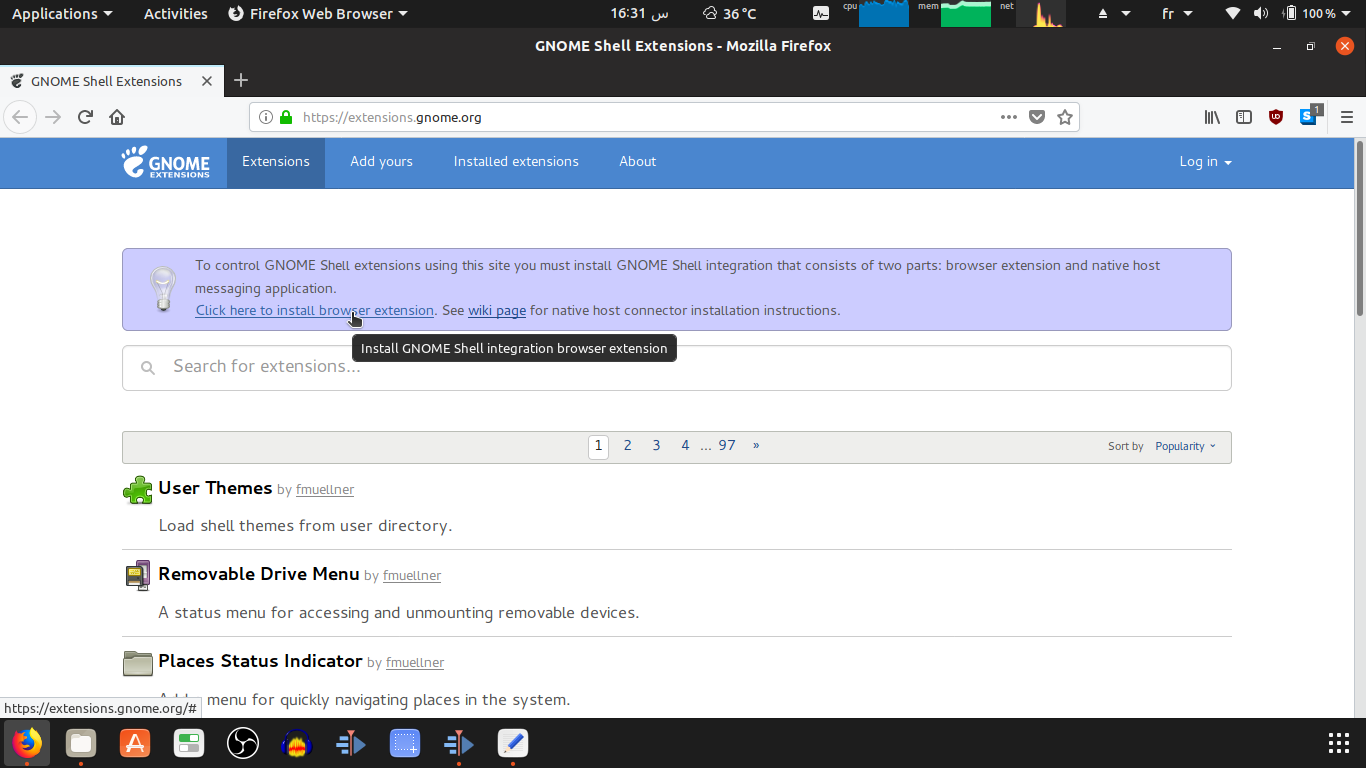Open the Installed extensions page
Image resolution: width=1366 pixels, height=768 pixels.
coord(516,162)
